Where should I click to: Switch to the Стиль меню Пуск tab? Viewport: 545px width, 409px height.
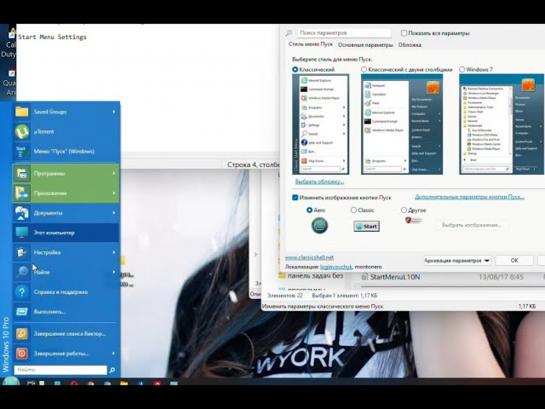tap(310, 44)
